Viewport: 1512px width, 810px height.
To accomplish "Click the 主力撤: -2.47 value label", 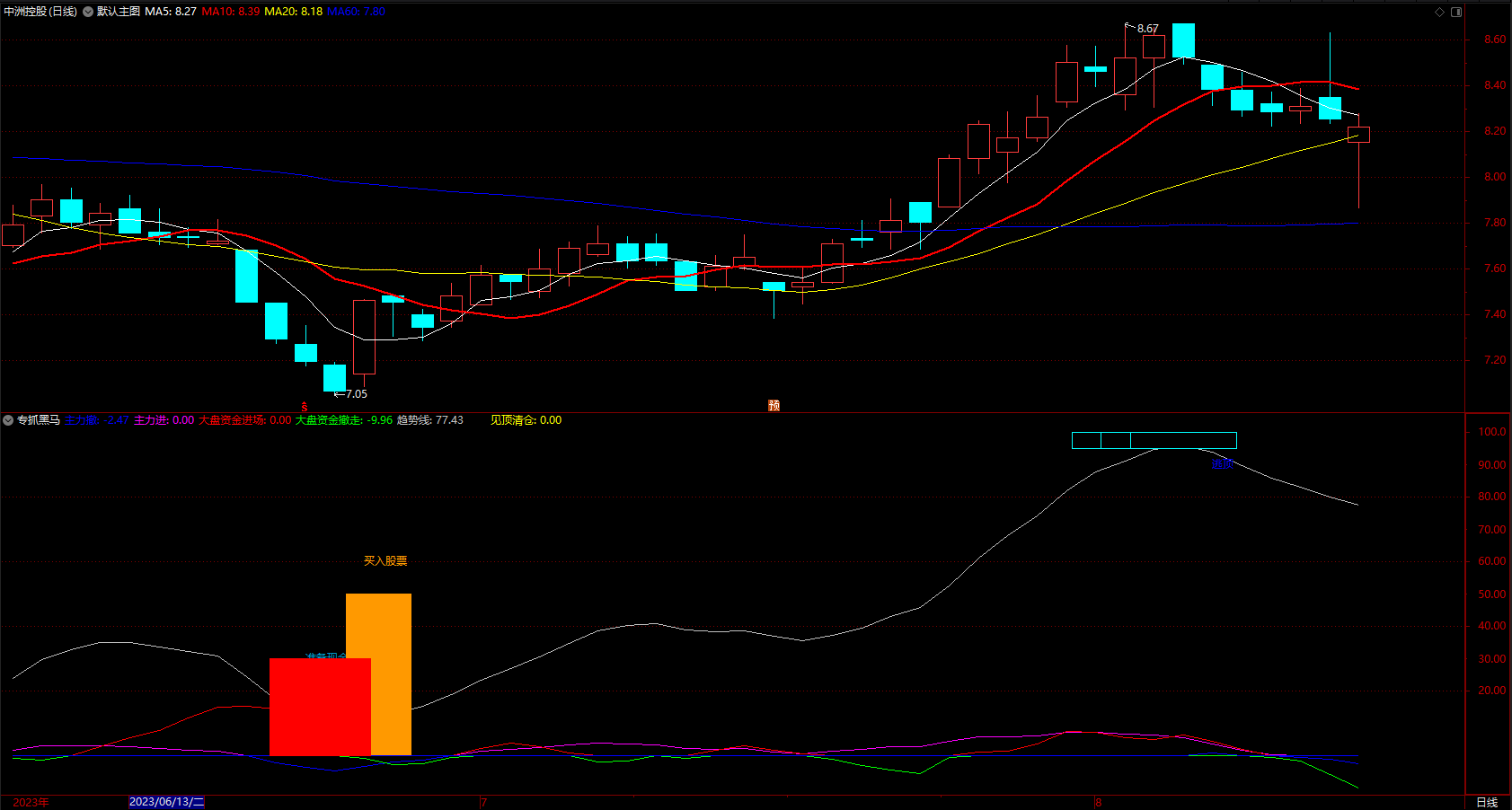I will 96,420.
